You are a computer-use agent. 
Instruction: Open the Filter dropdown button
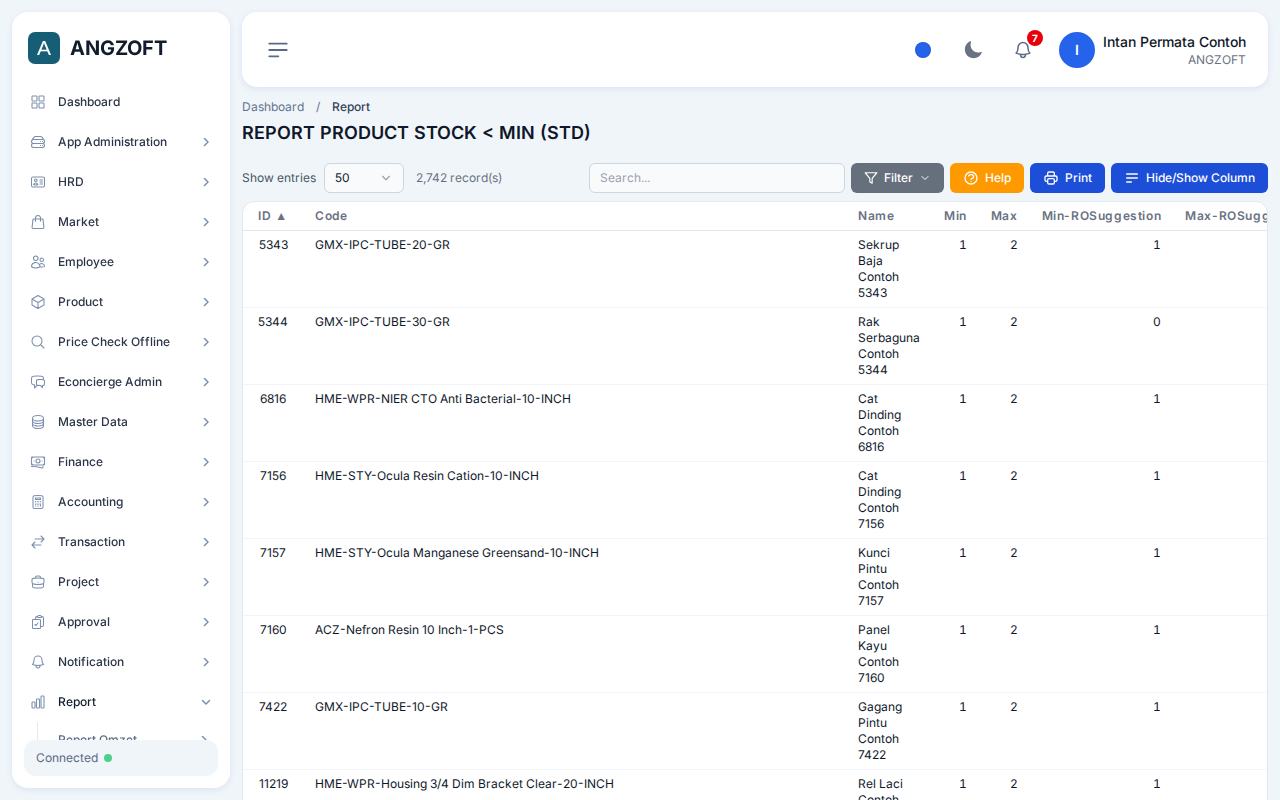pyautogui.click(x=897, y=178)
